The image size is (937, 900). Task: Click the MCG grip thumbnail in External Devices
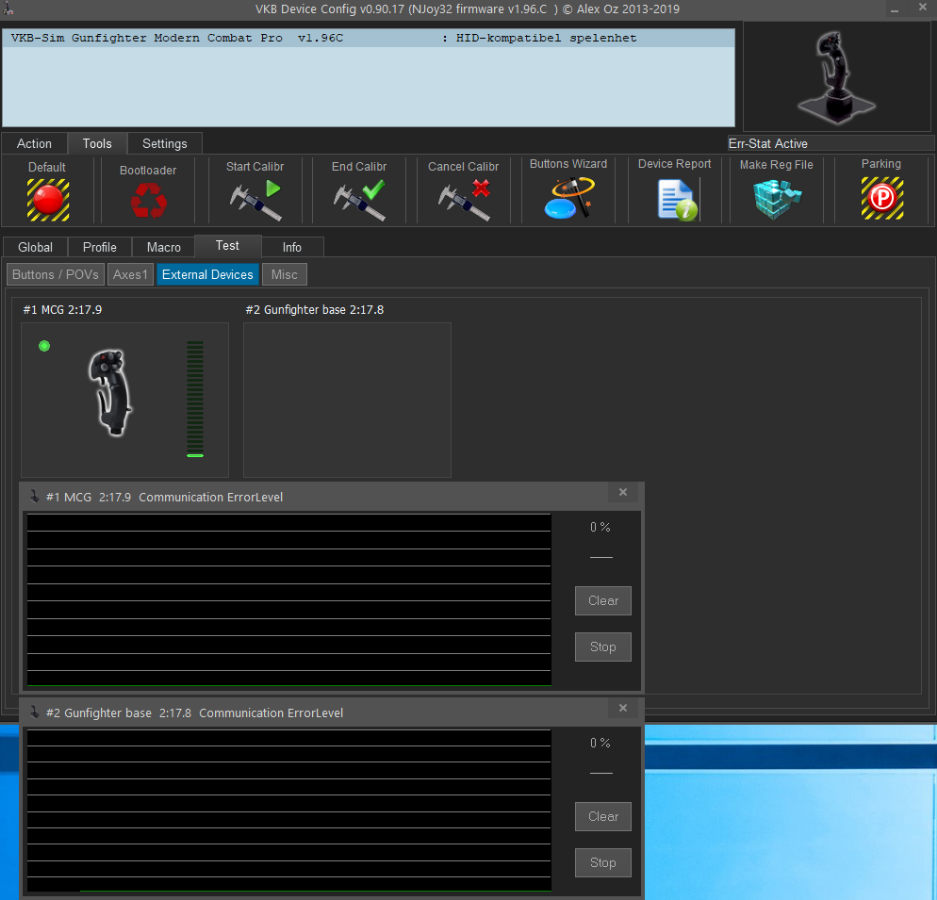pos(110,393)
